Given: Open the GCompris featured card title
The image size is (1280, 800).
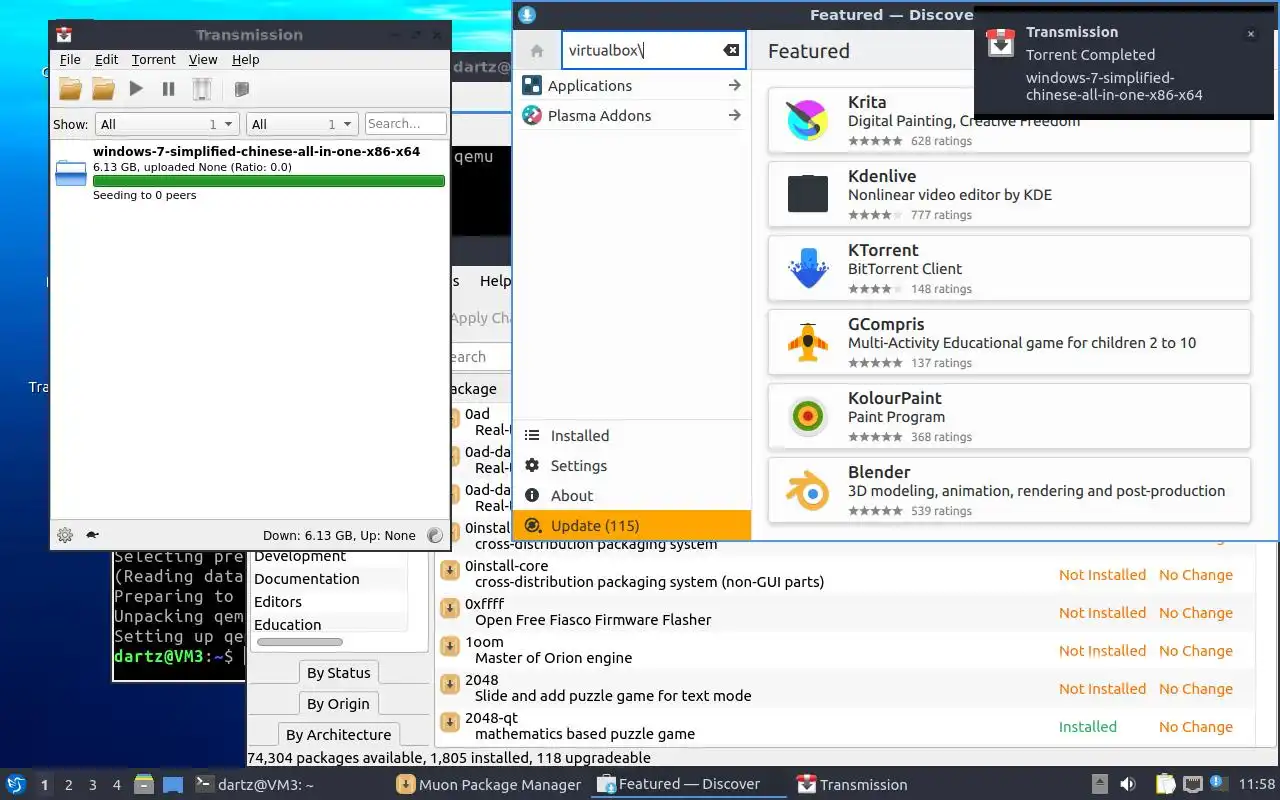Looking at the screenshot, I should click(886, 324).
